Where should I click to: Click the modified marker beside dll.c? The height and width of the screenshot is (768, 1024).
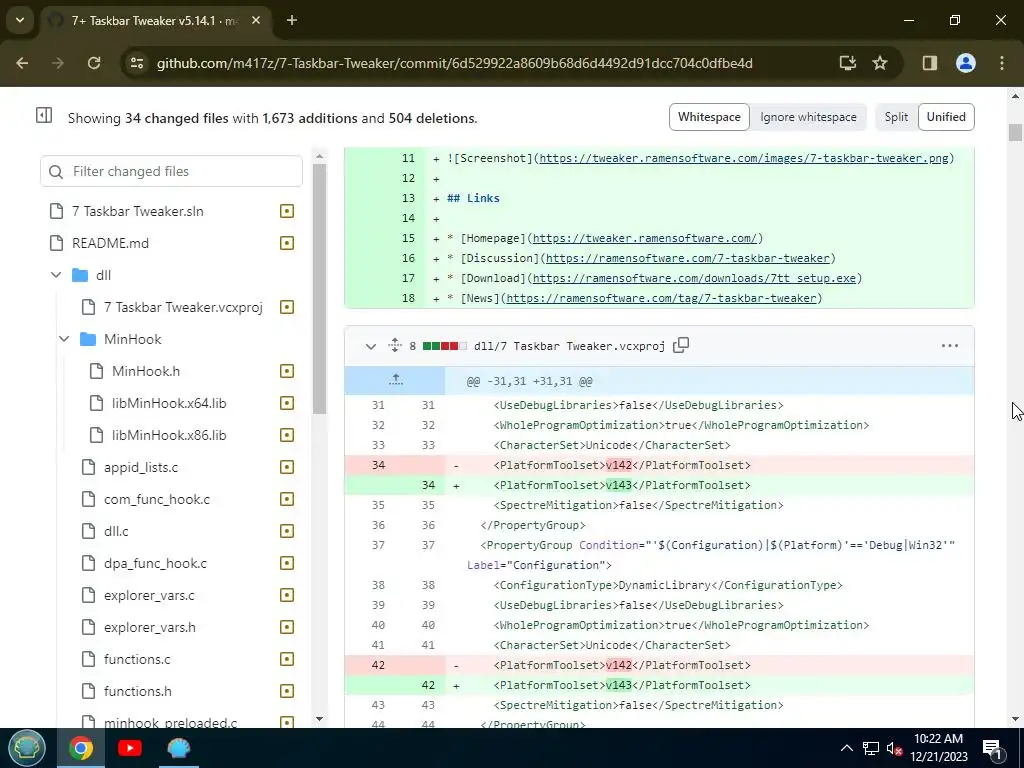click(287, 531)
